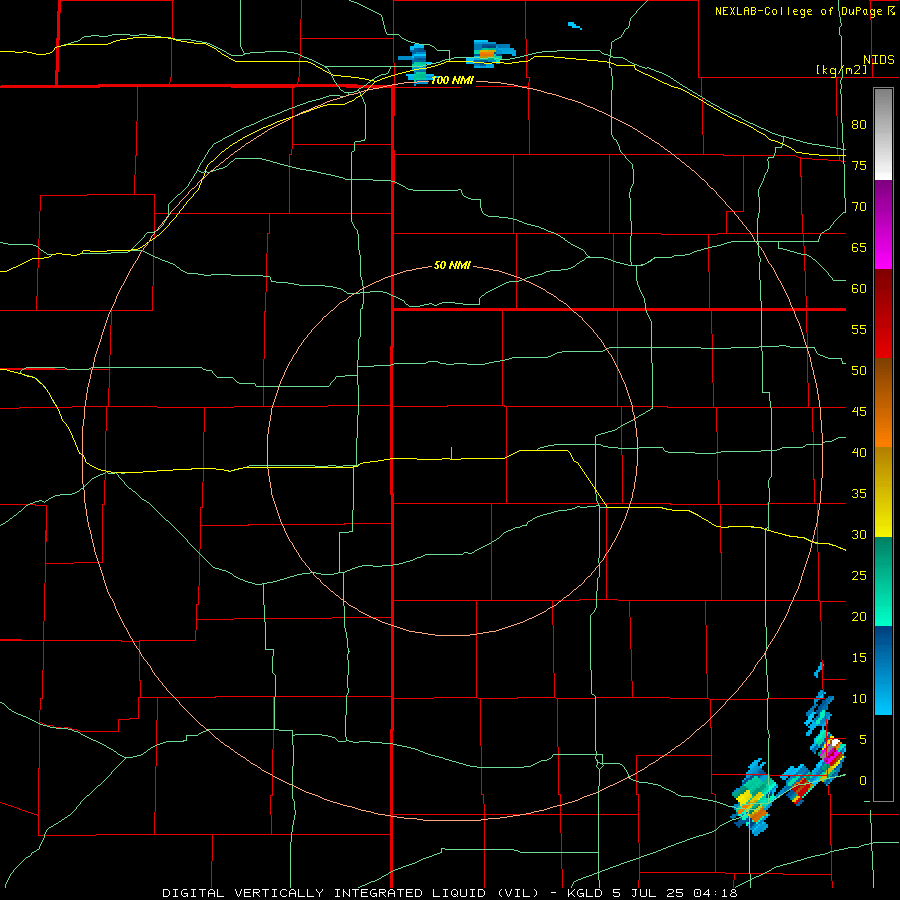Click the 15 value on the color scale

point(859,658)
